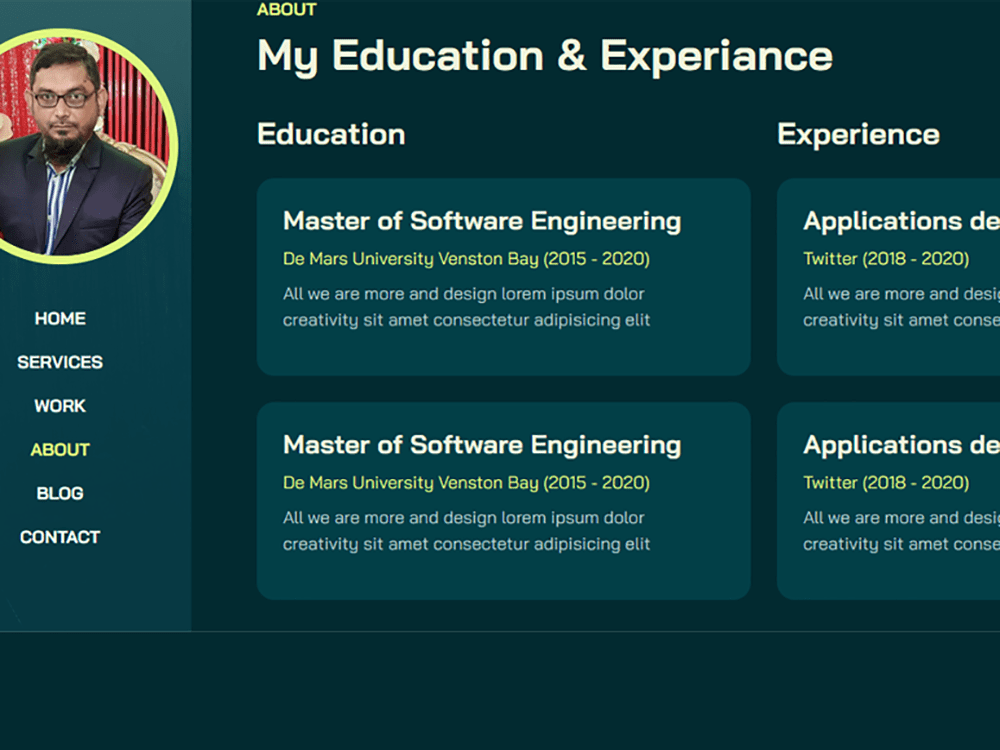
Task: Navigate to the BLOG page
Action: (x=59, y=493)
